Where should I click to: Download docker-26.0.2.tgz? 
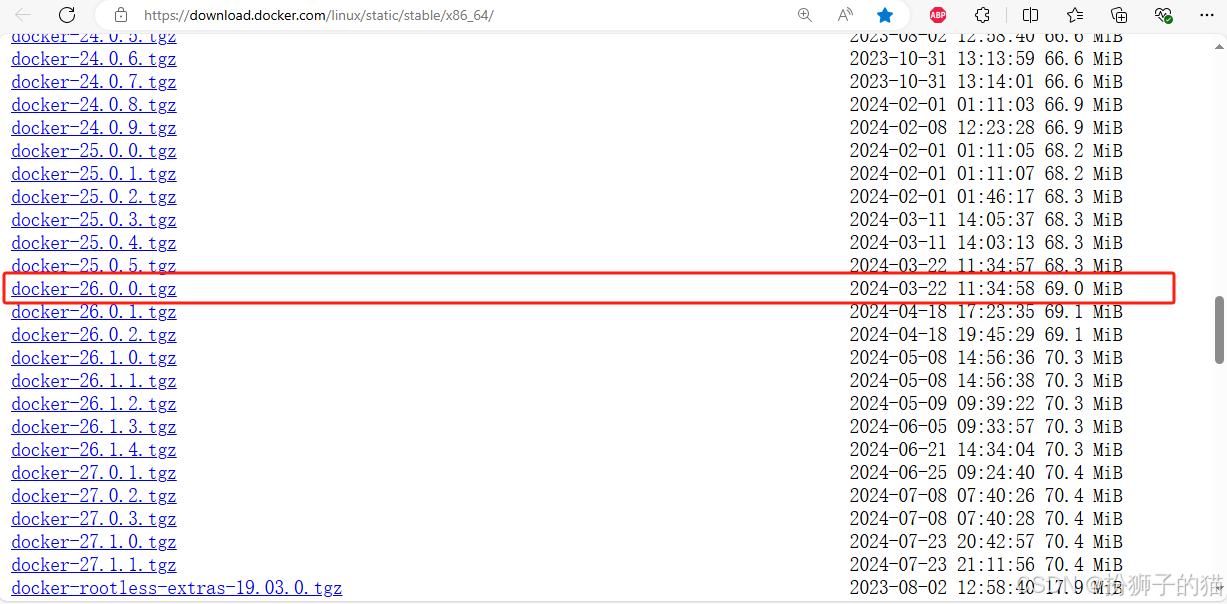pyautogui.click(x=94, y=335)
